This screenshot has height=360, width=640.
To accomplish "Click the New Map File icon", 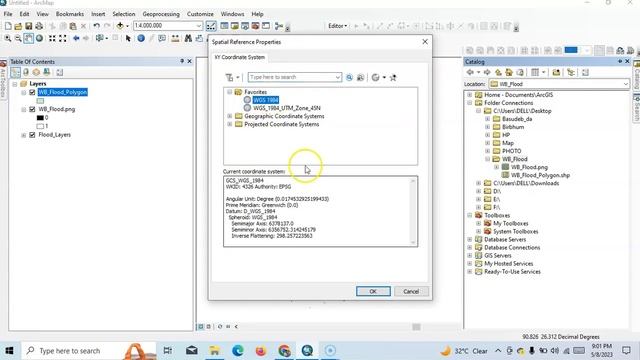I will [8, 26].
